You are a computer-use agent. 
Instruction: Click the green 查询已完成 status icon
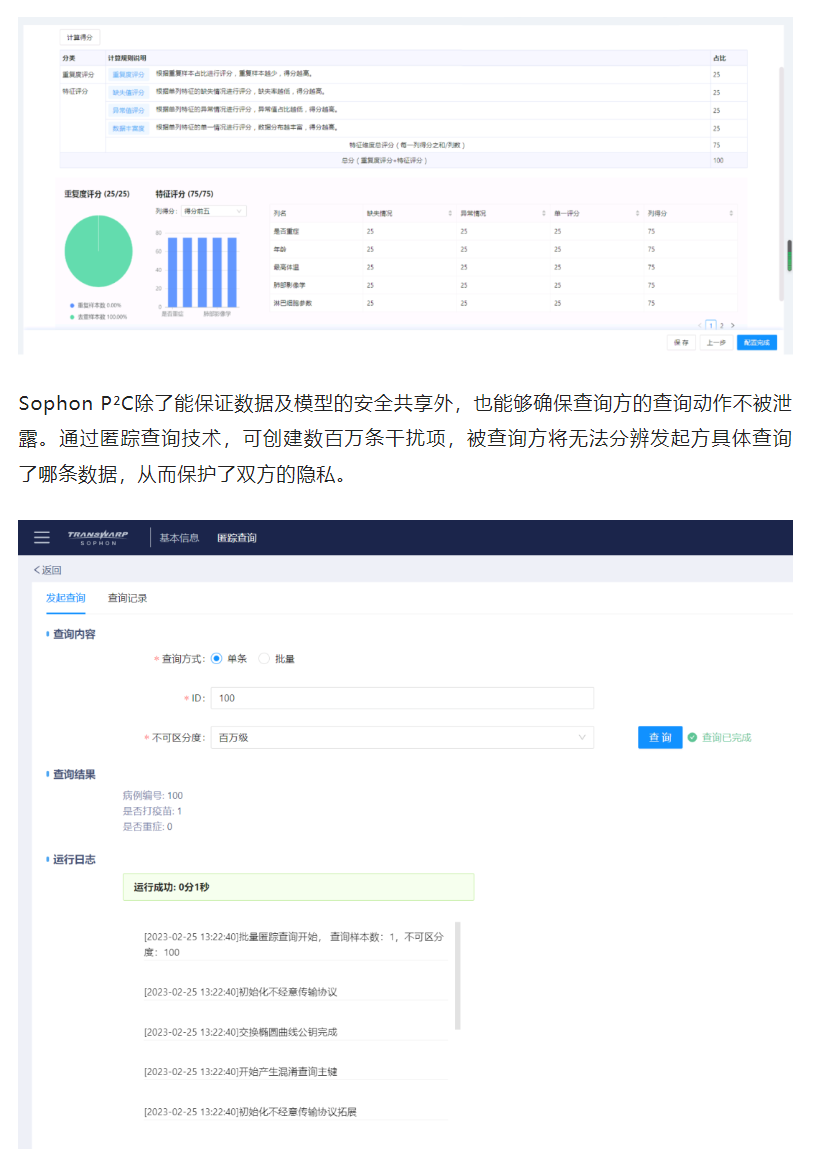point(692,738)
